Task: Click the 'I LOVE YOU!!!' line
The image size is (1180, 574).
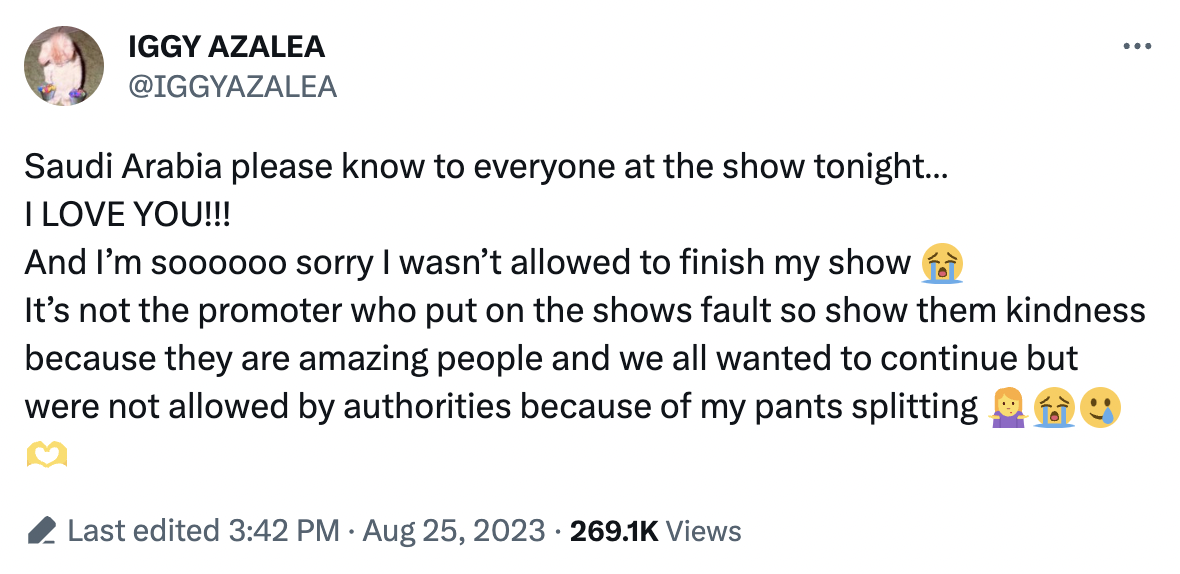Action: [x=128, y=215]
